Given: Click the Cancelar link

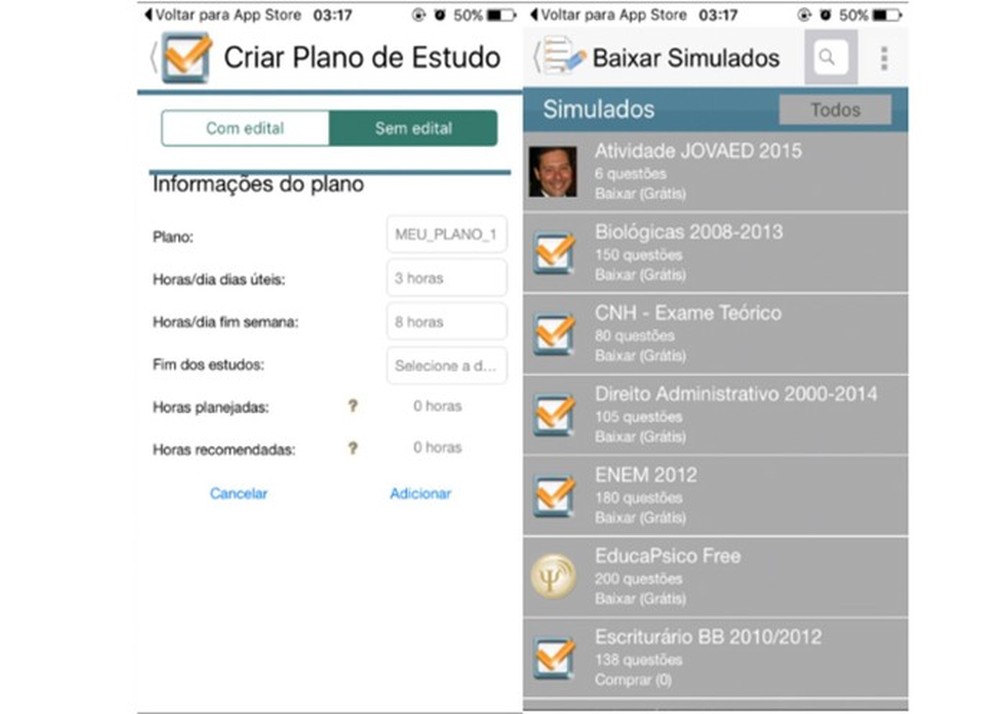Looking at the screenshot, I should coord(239,492).
